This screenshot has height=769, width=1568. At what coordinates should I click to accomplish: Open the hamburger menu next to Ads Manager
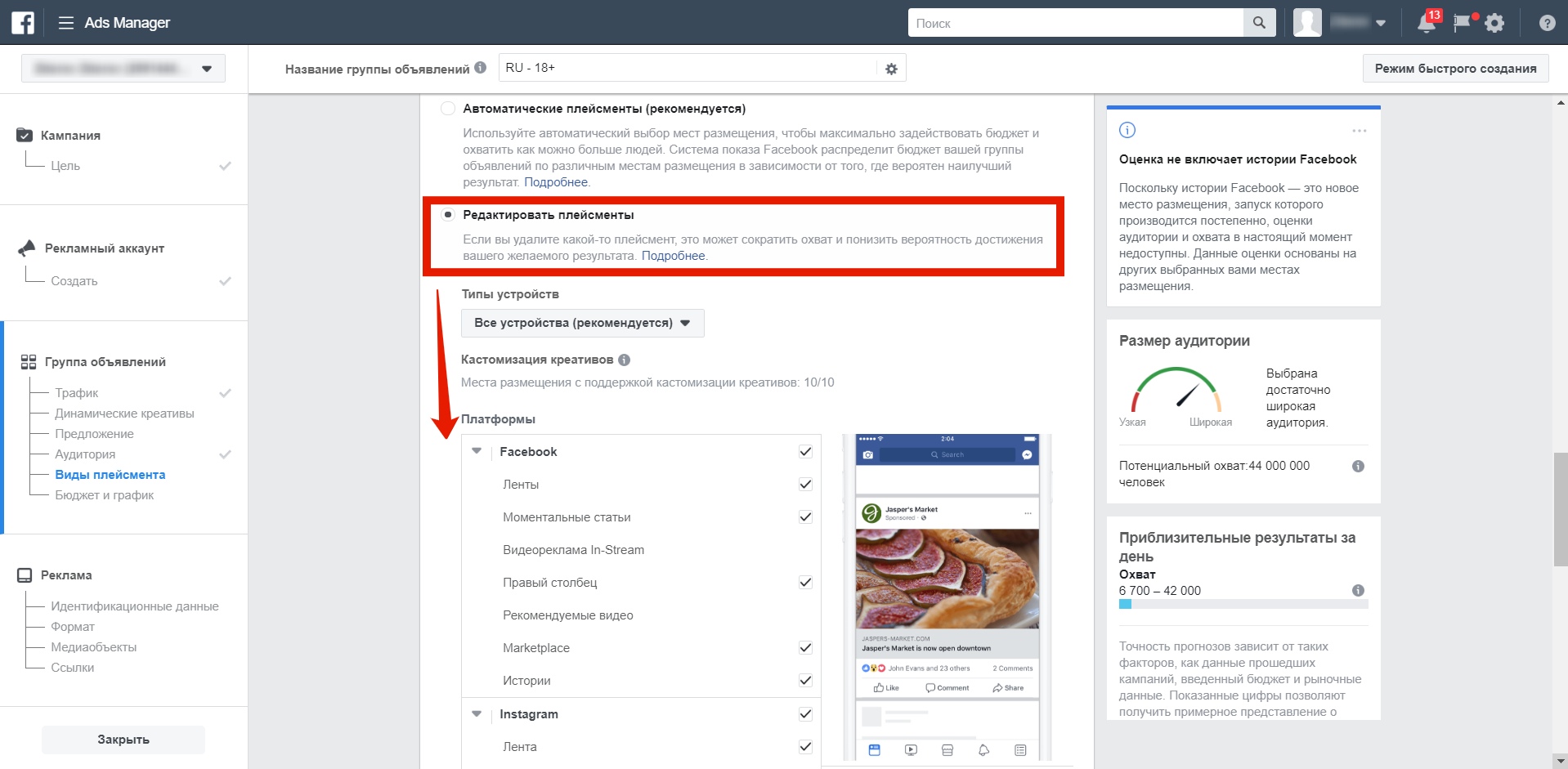click(66, 23)
